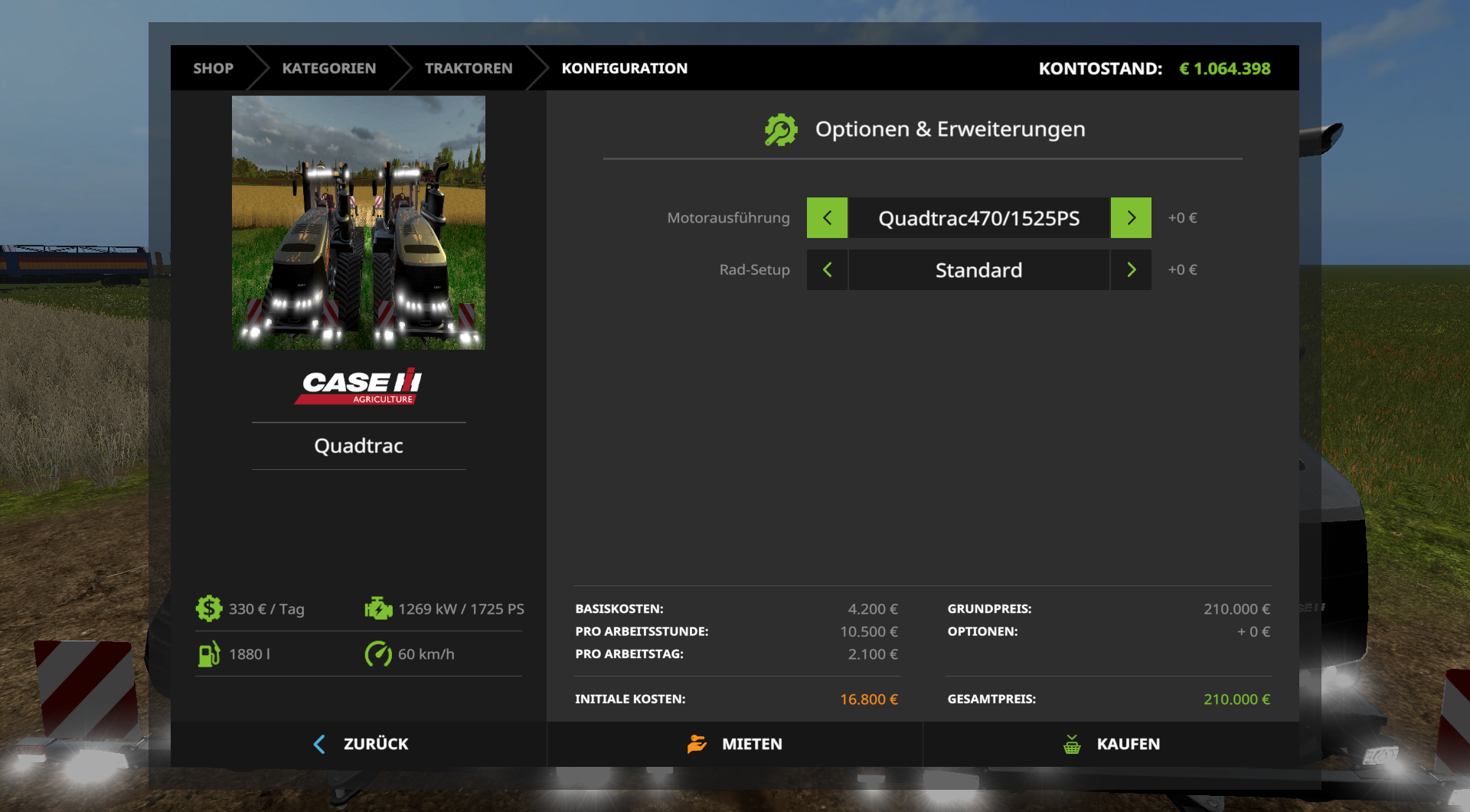Viewport: 1470px width, 812px height.
Task: Click the speedometer max speed icon
Action: (378, 654)
